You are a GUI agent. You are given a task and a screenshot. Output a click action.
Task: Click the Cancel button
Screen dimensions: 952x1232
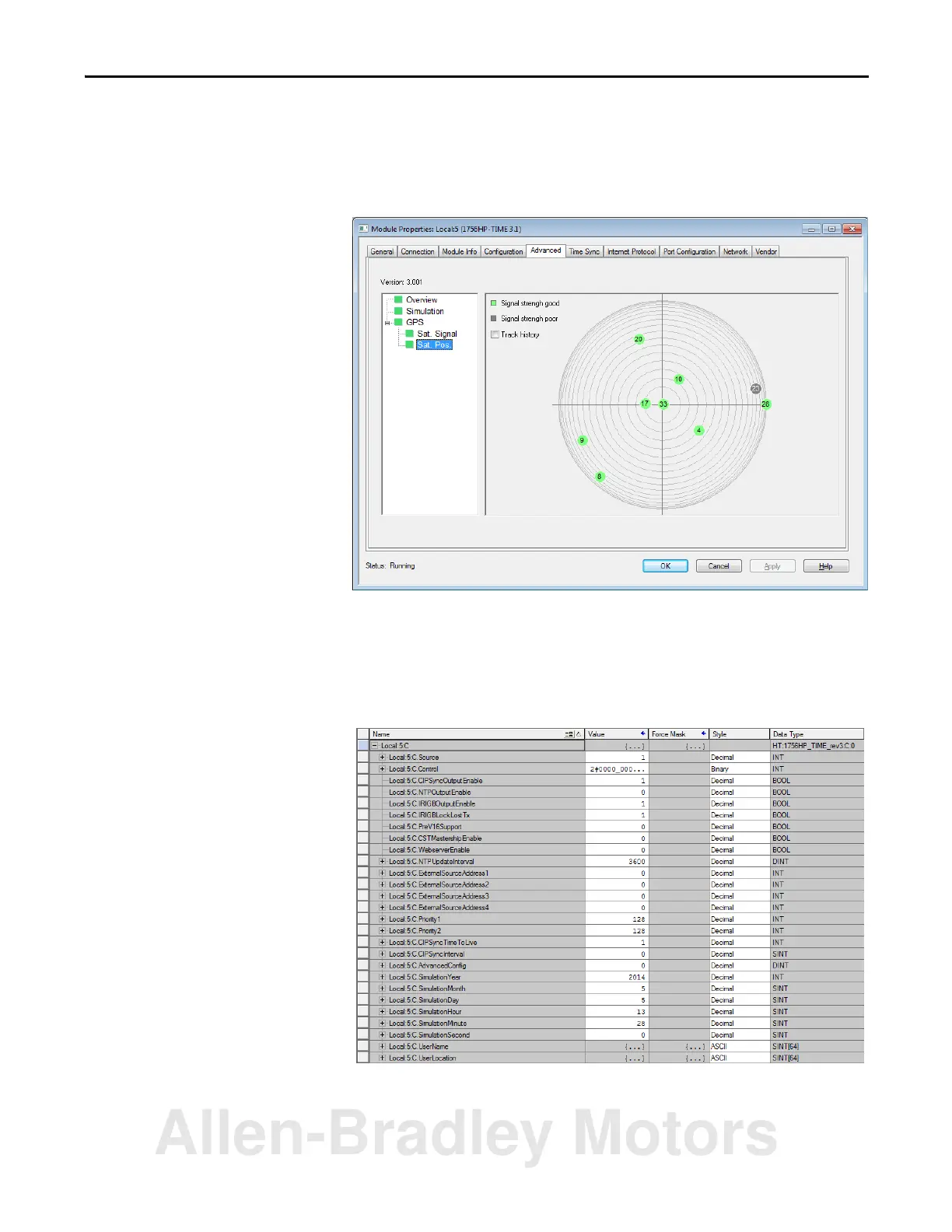[x=719, y=566]
